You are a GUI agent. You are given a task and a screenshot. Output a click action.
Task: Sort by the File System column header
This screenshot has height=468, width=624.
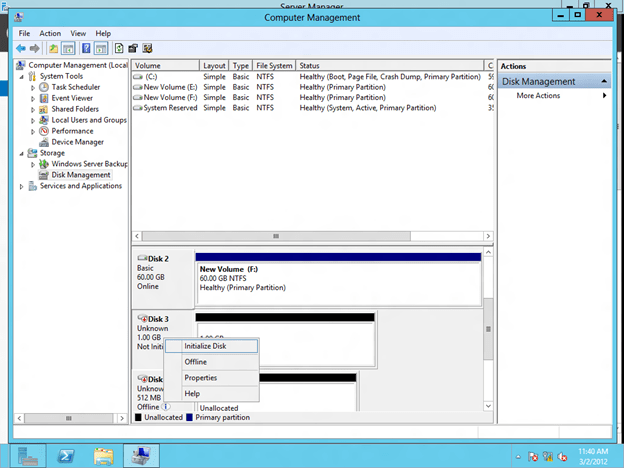273,65
